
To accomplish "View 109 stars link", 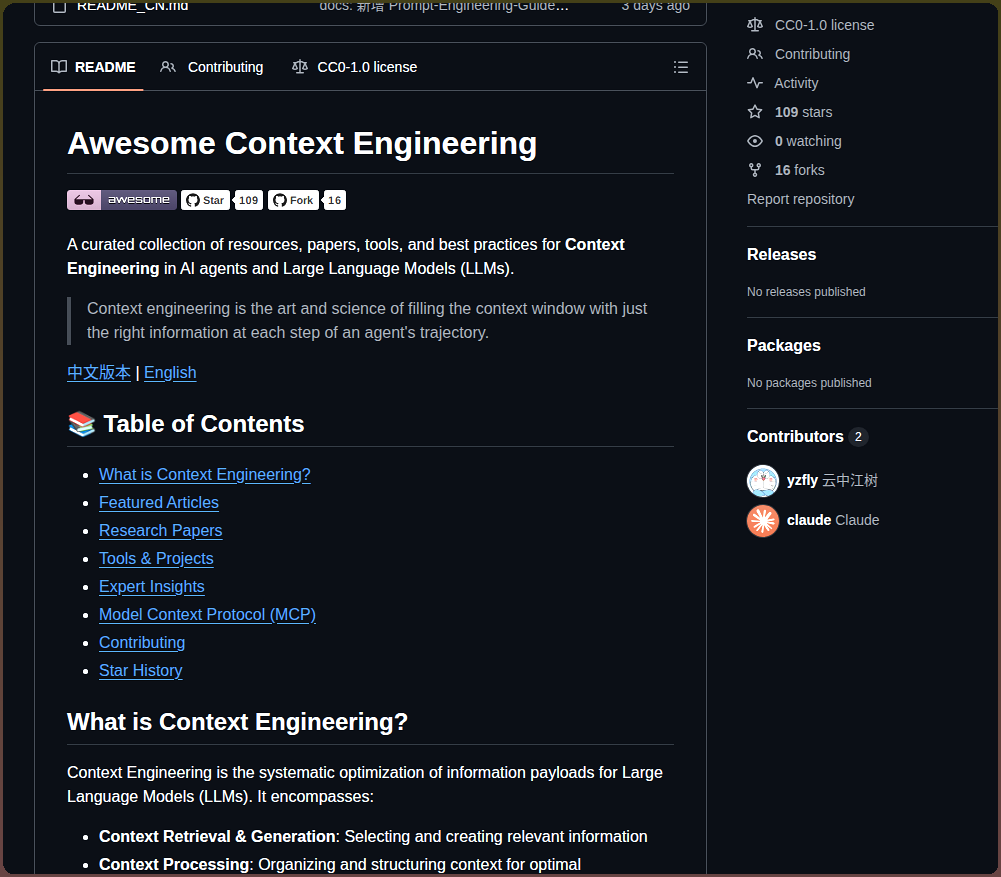I will (x=803, y=112).
